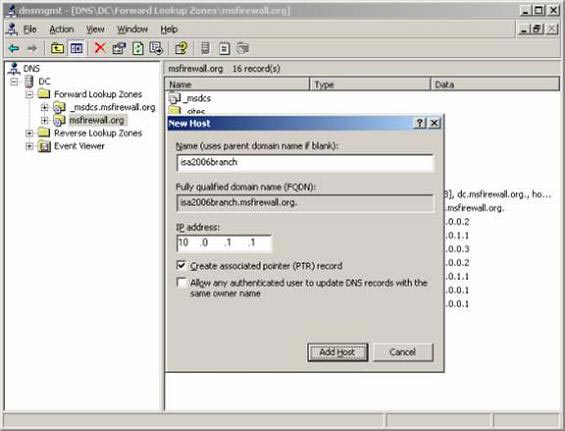The width and height of the screenshot is (565, 431).
Task: Select Event Viewer label in tree
Action: point(79,146)
